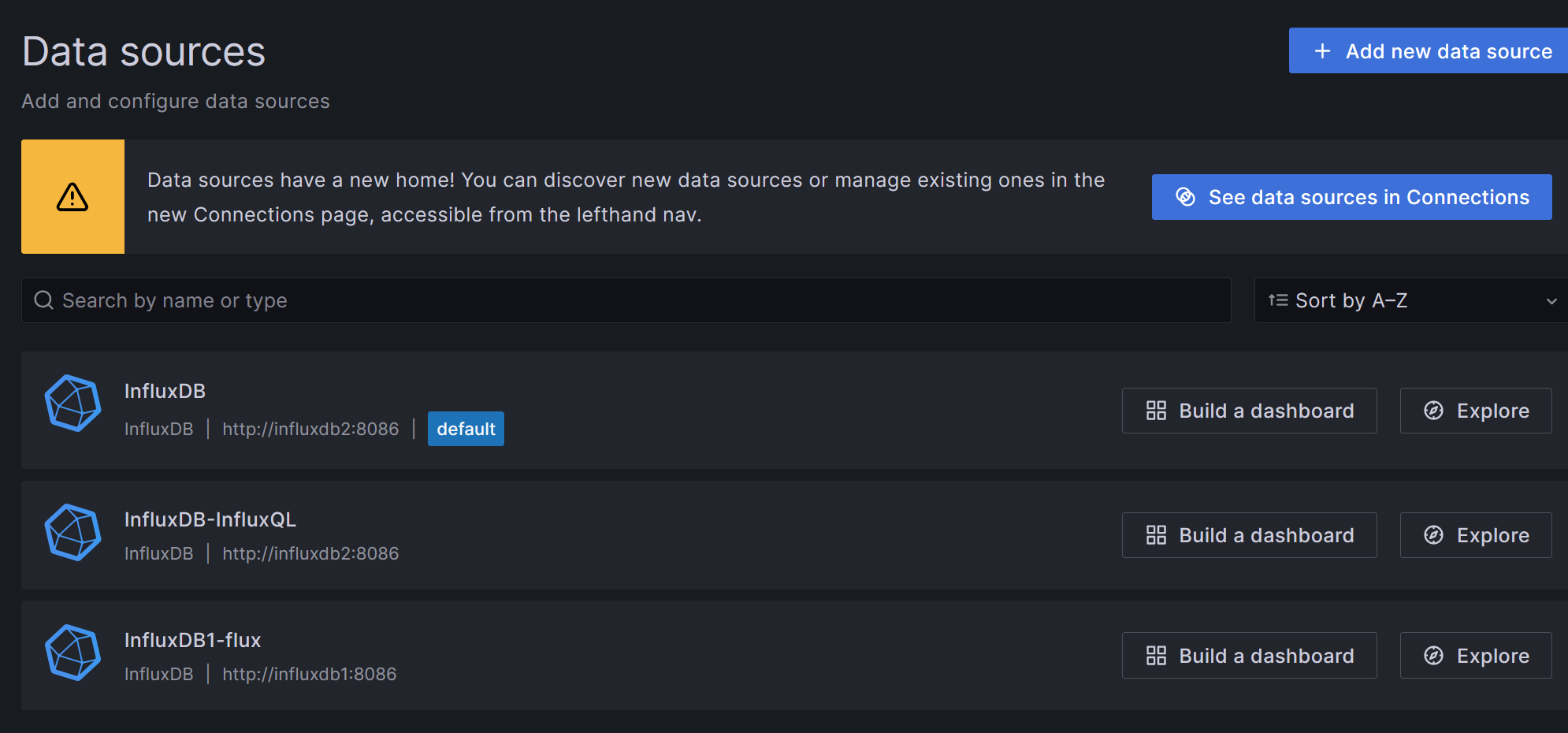Open the InfluxDB1-flux data source name link

192,640
